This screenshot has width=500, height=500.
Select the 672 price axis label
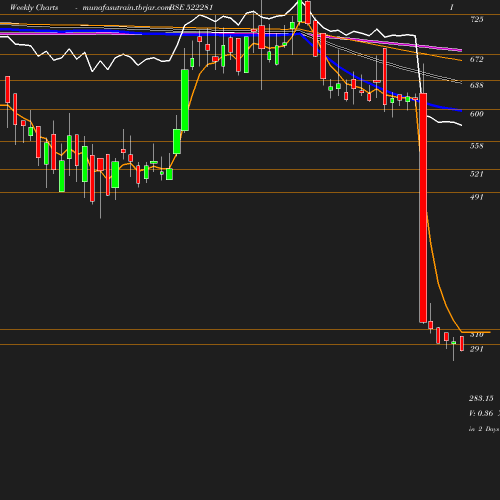477,59
